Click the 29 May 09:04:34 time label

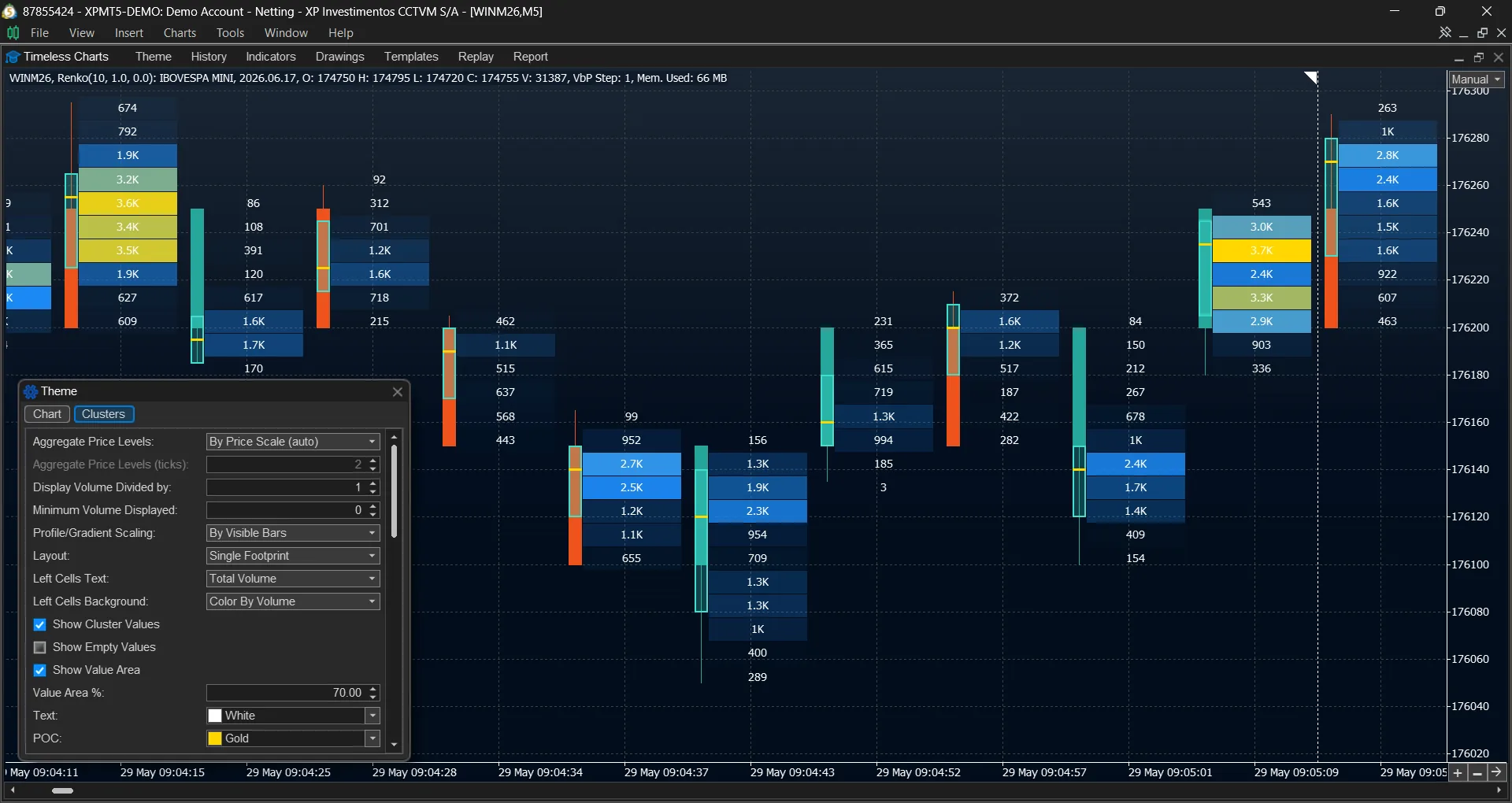pos(540,772)
